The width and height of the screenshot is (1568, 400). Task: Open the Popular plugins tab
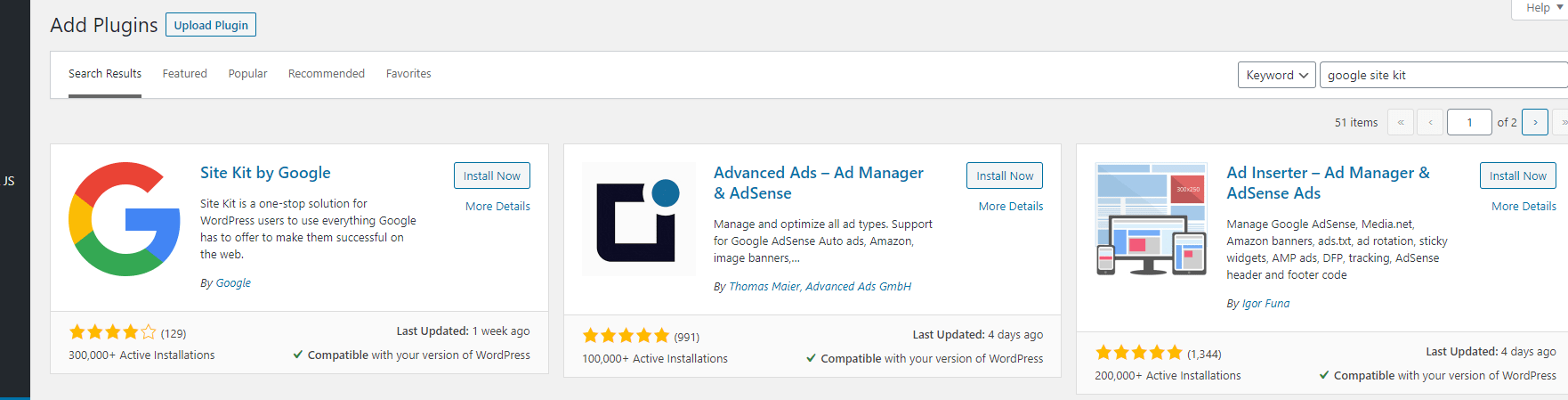247,74
